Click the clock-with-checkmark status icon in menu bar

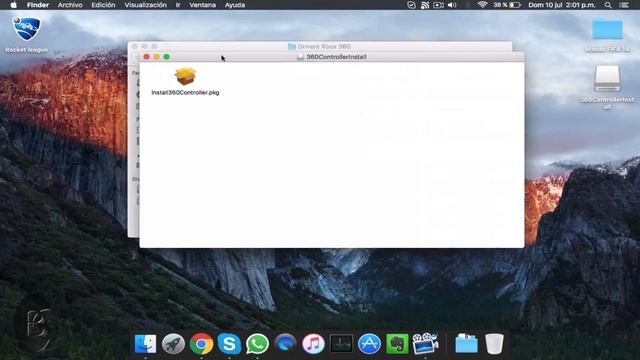(411, 5)
